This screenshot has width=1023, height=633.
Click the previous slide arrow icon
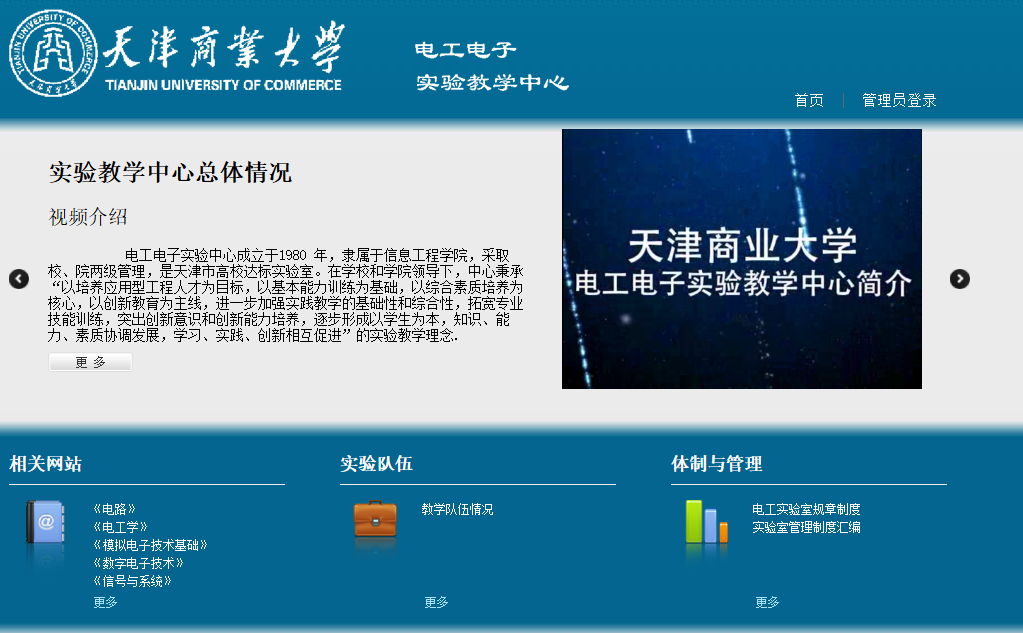(x=19, y=279)
